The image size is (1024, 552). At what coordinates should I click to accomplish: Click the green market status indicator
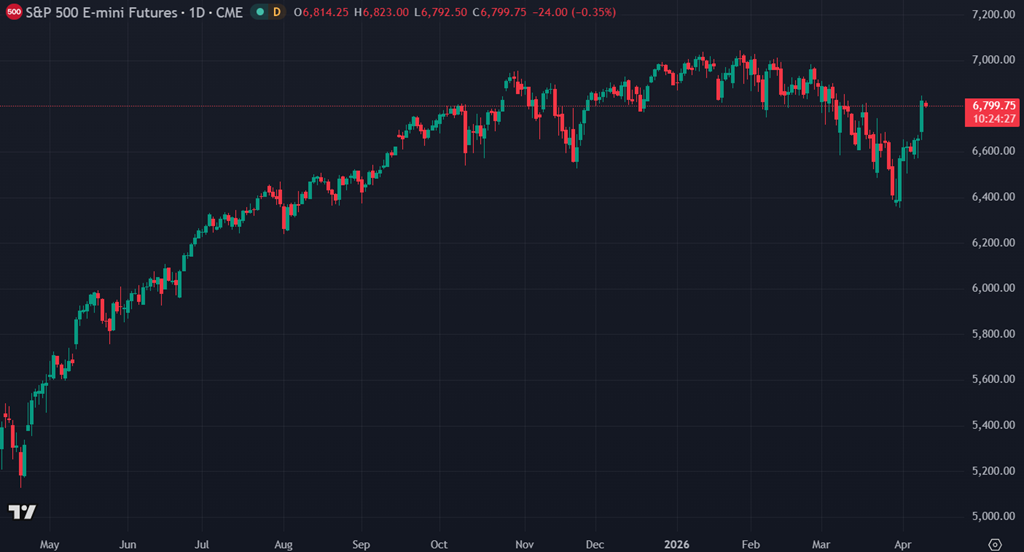[260, 12]
